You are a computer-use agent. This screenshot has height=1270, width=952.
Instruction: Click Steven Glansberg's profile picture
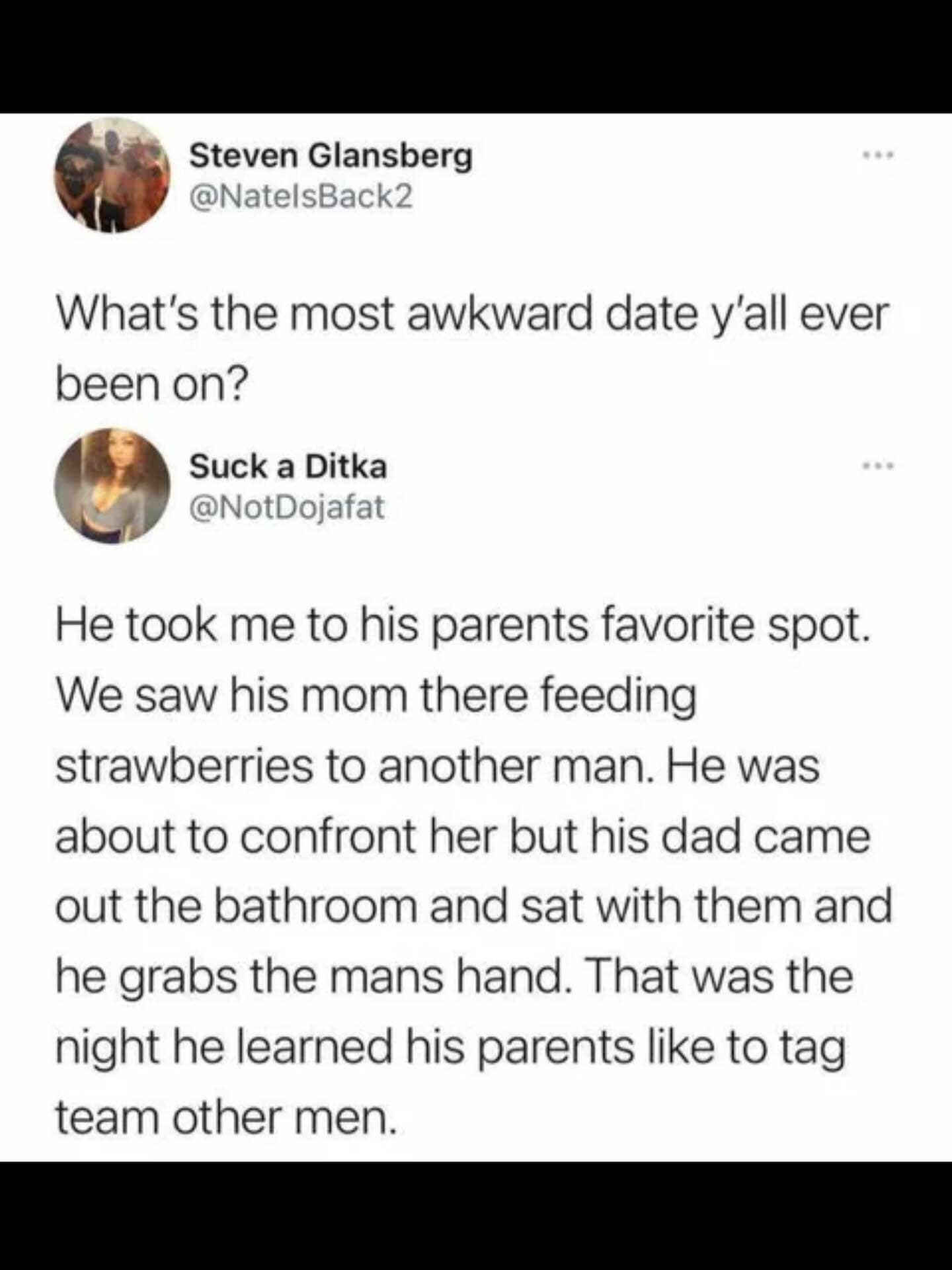[x=111, y=175]
